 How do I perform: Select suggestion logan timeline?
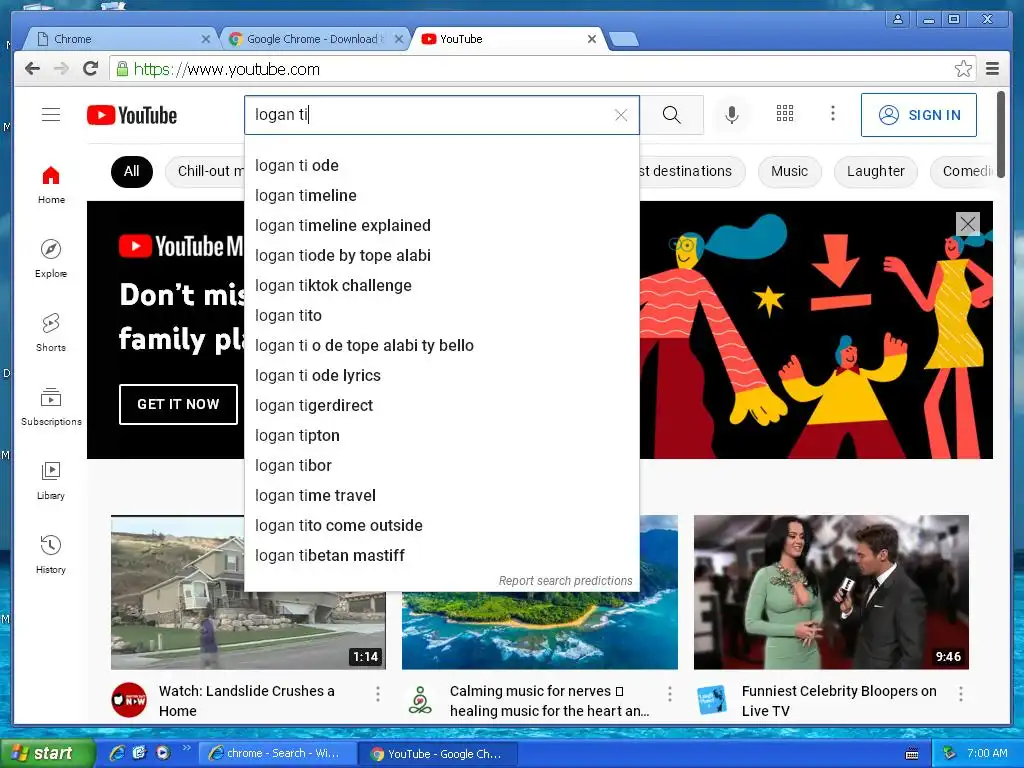pos(441,195)
